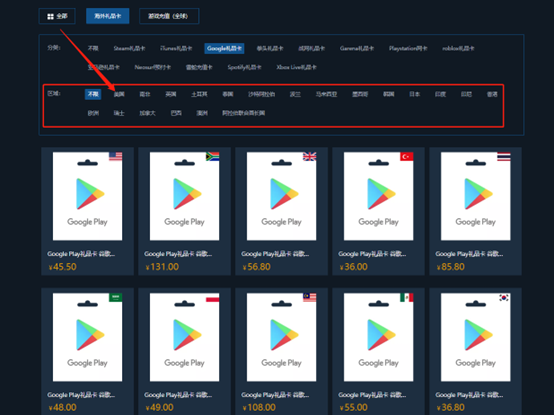Click the Korea flag on the ¥36.80 card

point(504,297)
